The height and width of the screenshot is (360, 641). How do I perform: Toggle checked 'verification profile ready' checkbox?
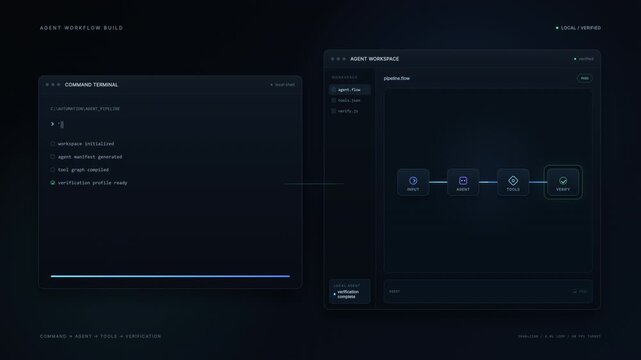(52, 183)
